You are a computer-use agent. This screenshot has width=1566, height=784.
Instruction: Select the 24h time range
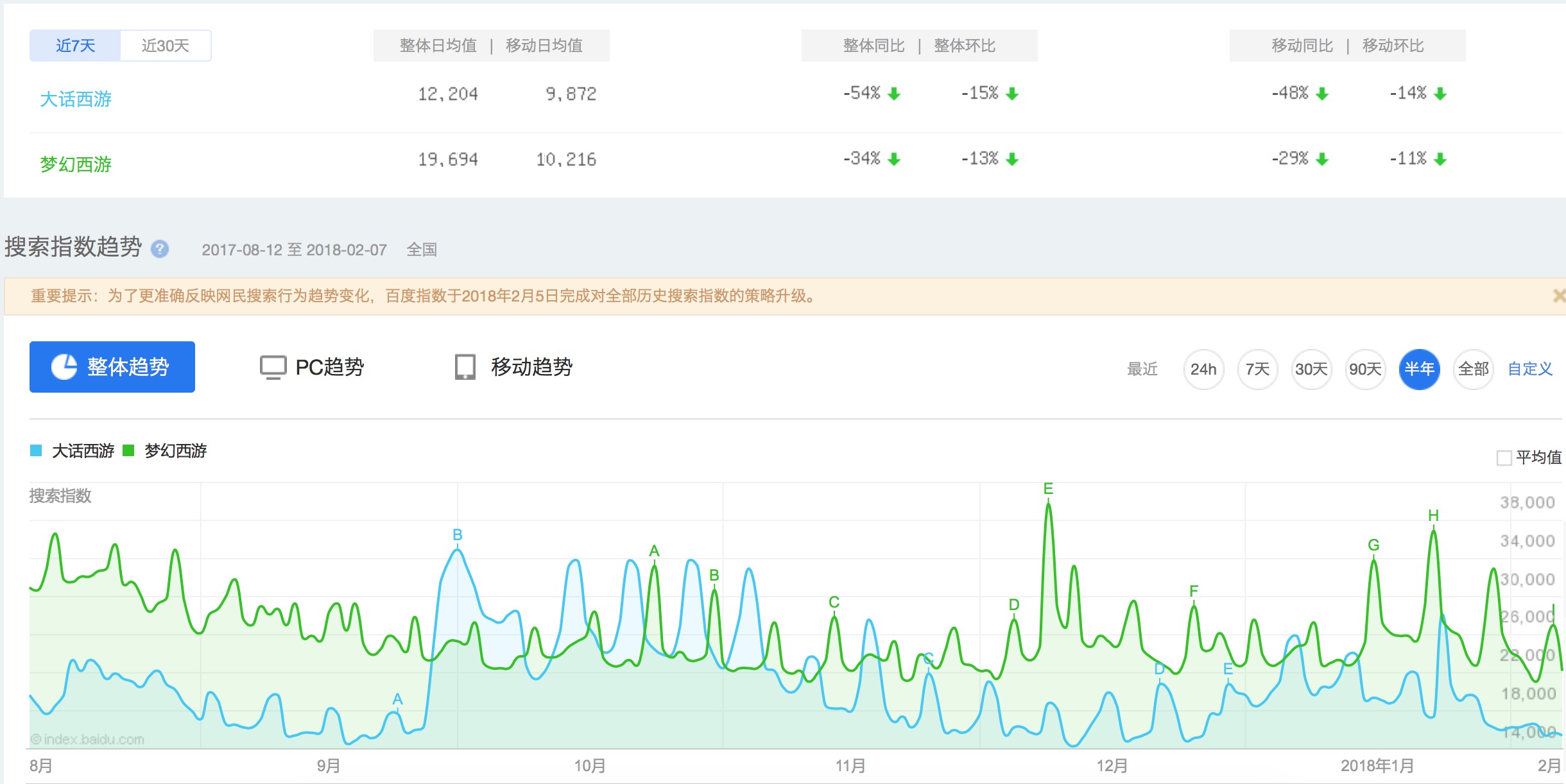tap(1203, 369)
